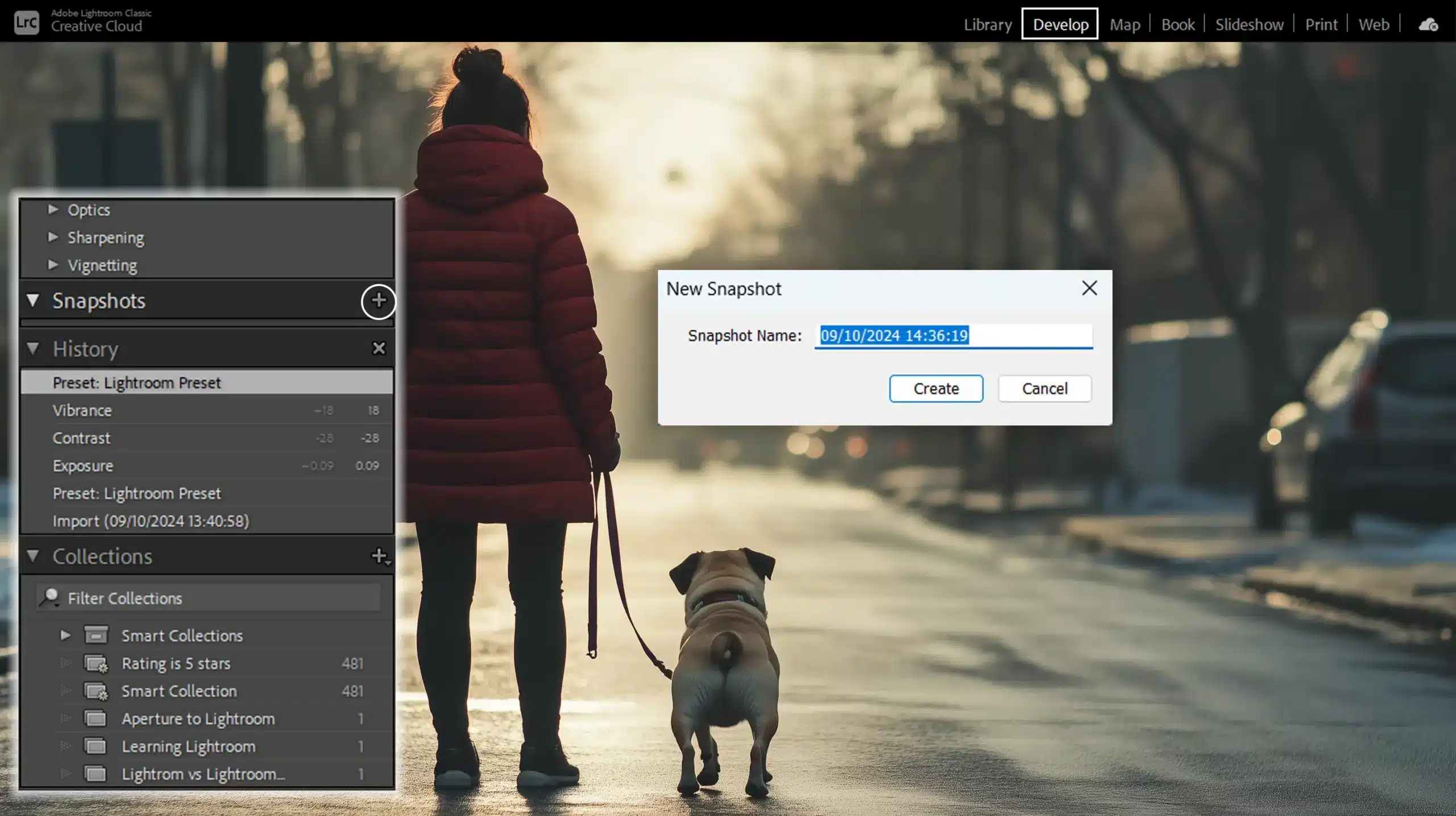Screen dimensions: 1456x816
Task: Click the Add Snapshot plus icon
Action: (378, 301)
